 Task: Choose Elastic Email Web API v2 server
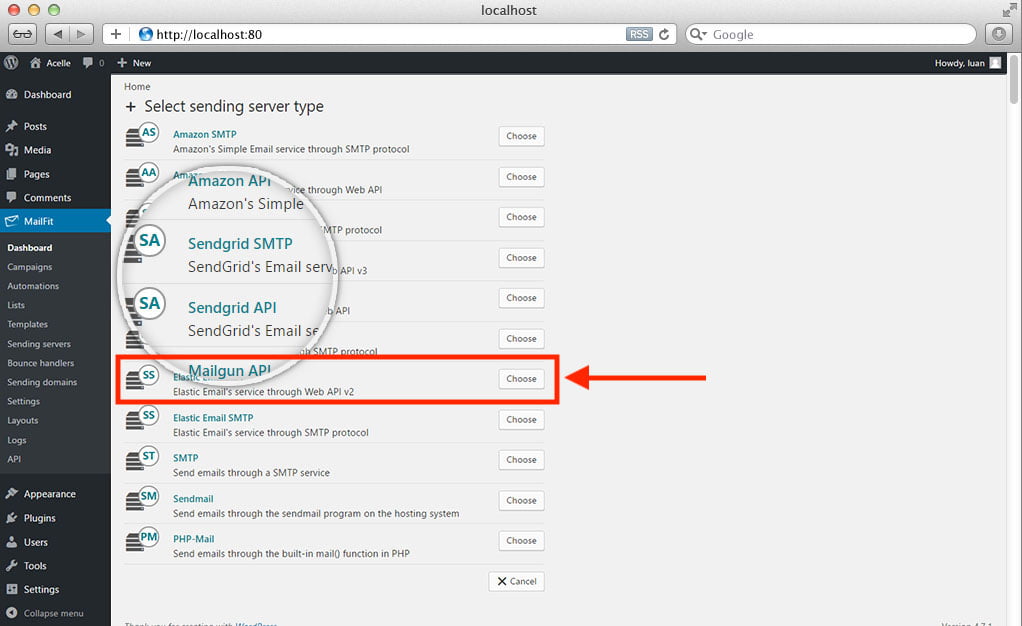(521, 379)
